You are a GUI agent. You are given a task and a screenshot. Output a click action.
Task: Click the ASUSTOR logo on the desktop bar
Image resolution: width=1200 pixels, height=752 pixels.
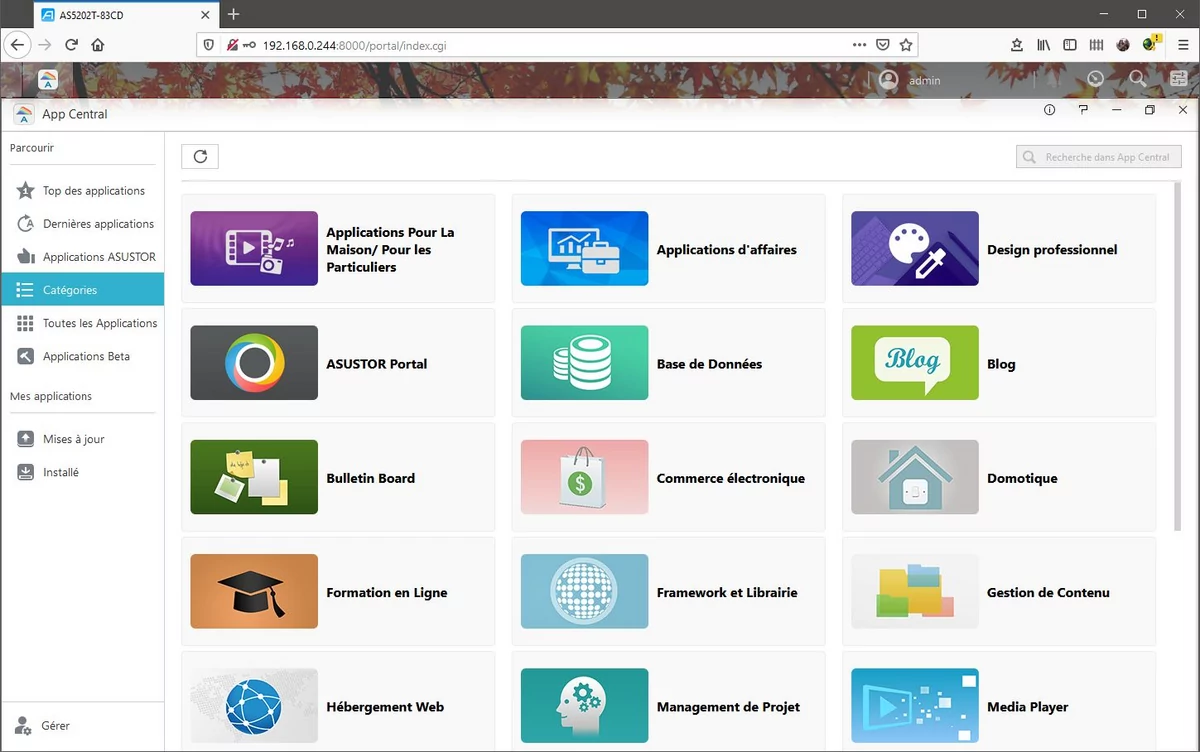[48, 80]
